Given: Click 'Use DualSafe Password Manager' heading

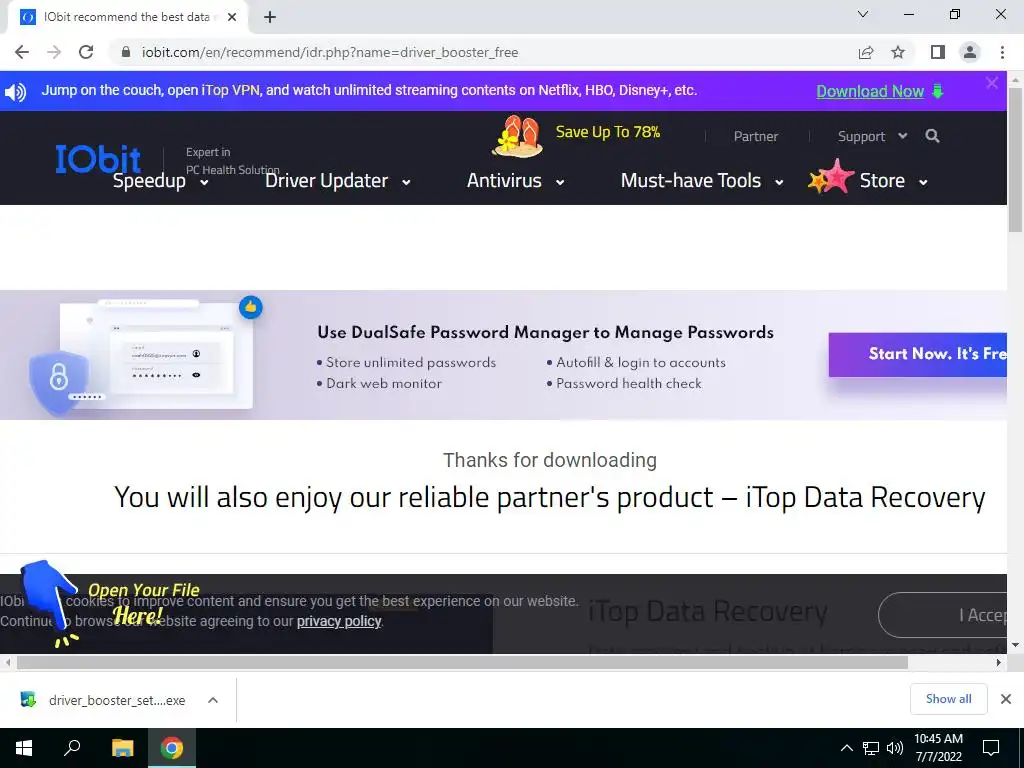Looking at the screenshot, I should pos(545,332).
